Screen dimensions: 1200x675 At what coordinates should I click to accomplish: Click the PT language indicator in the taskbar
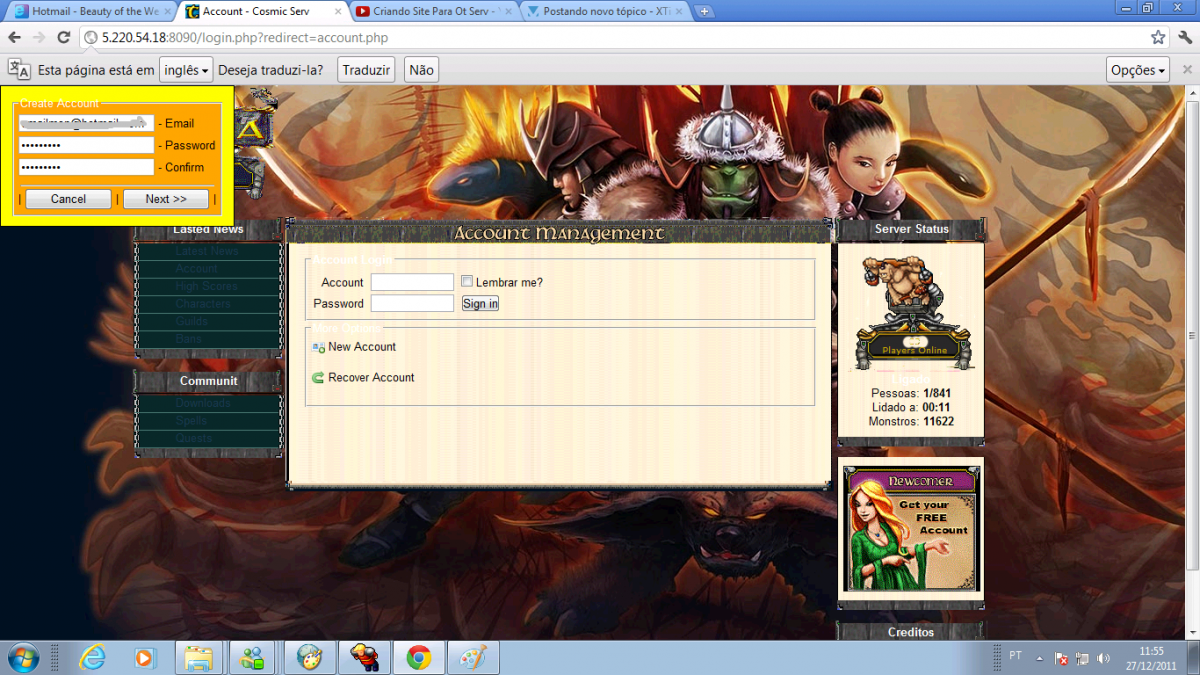1015,656
